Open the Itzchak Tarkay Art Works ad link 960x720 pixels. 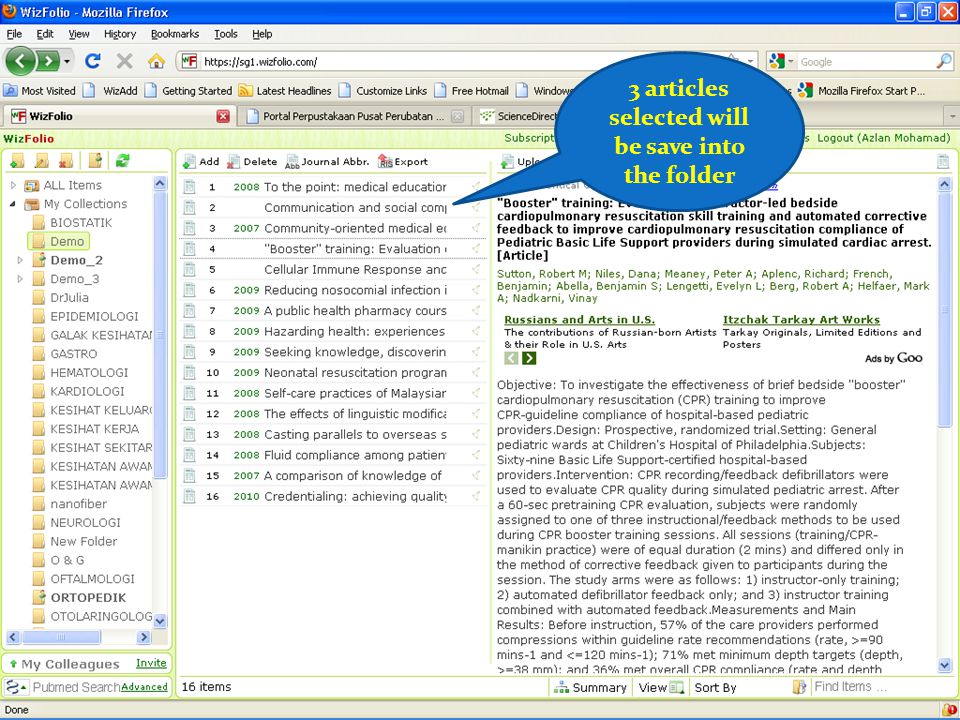point(801,319)
